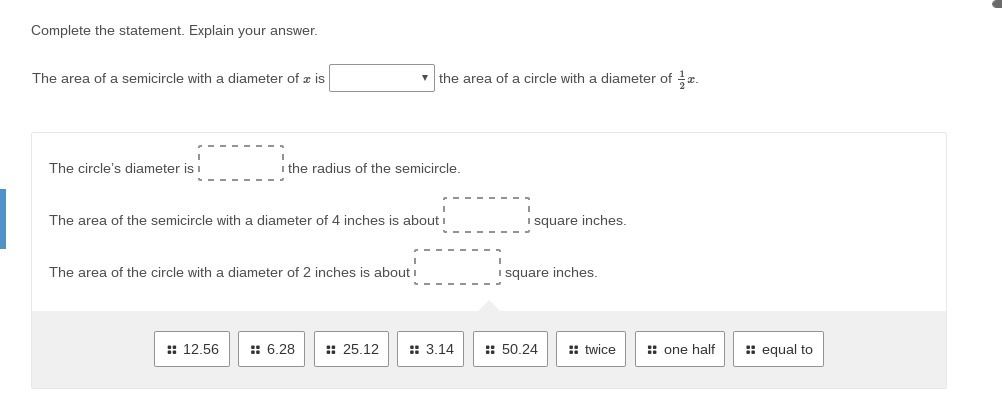
Task: Click the circle's diameter blank drop box
Action: [x=241, y=163]
